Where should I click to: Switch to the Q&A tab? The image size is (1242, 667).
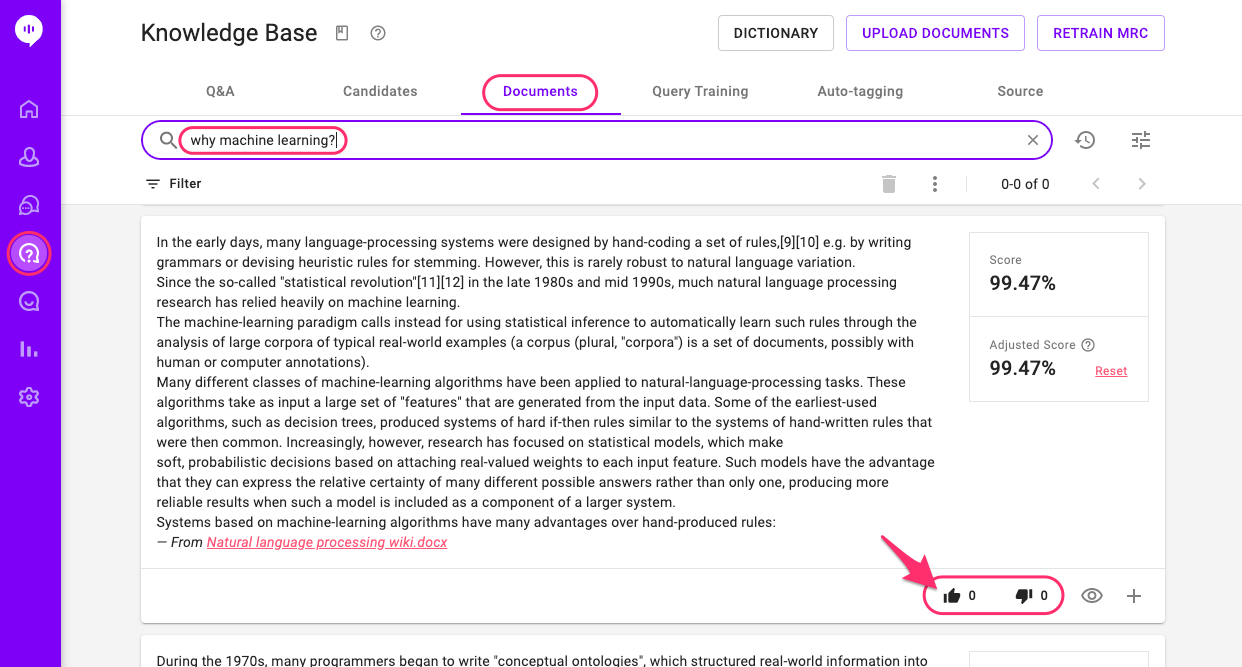pyautogui.click(x=220, y=91)
